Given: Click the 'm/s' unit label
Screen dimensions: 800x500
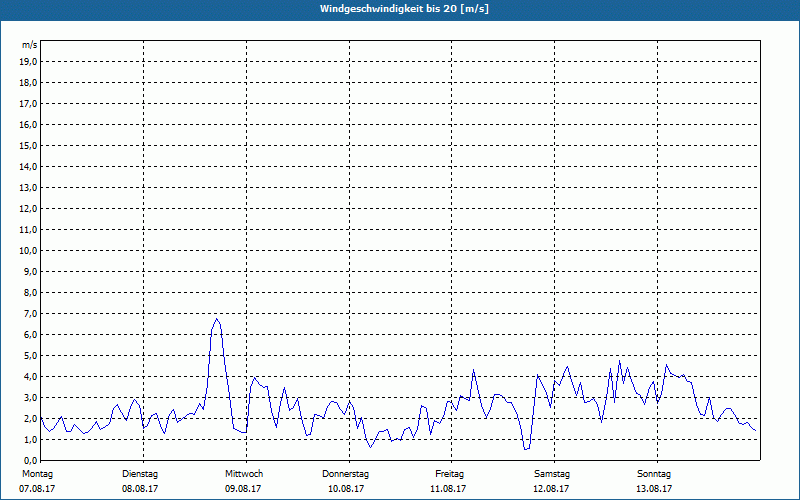Looking at the screenshot, I should [30, 45].
